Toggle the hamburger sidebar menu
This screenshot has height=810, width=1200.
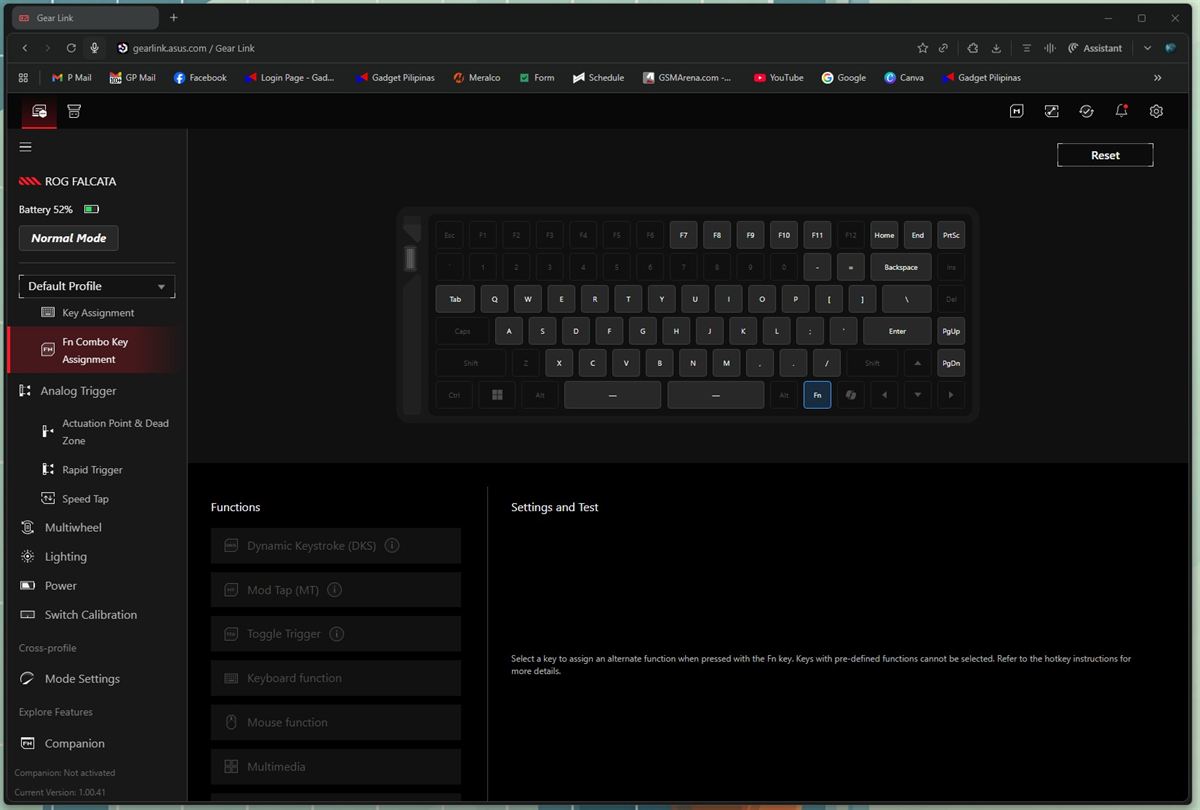26,147
